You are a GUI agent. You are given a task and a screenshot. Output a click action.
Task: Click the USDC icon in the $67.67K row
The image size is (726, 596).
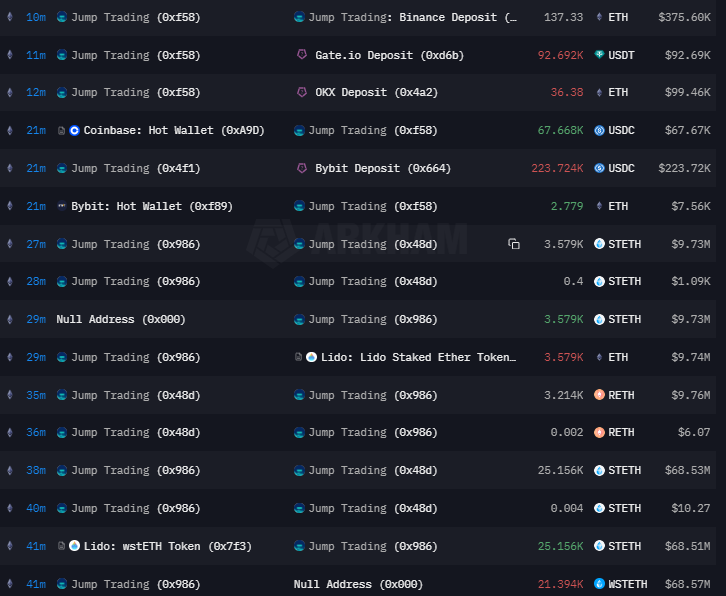click(599, 131)
